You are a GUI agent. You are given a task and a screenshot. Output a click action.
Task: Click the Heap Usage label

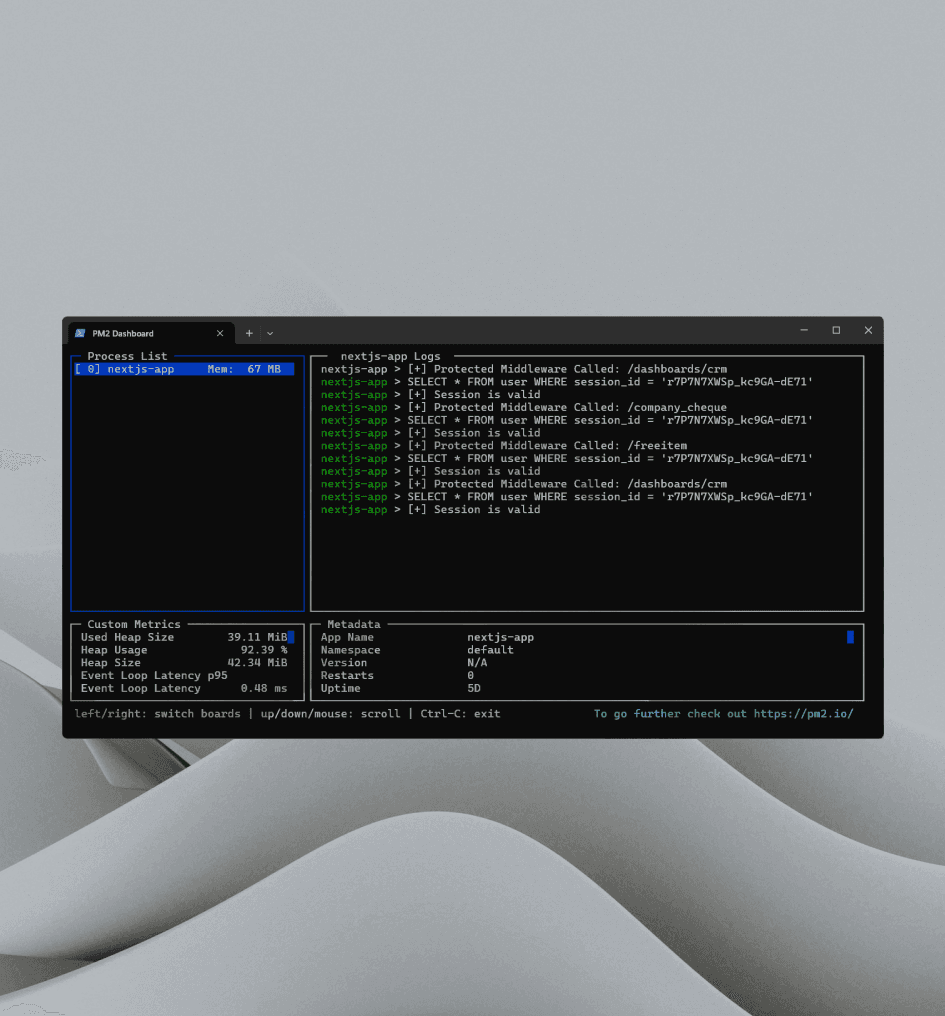[114, 650]
